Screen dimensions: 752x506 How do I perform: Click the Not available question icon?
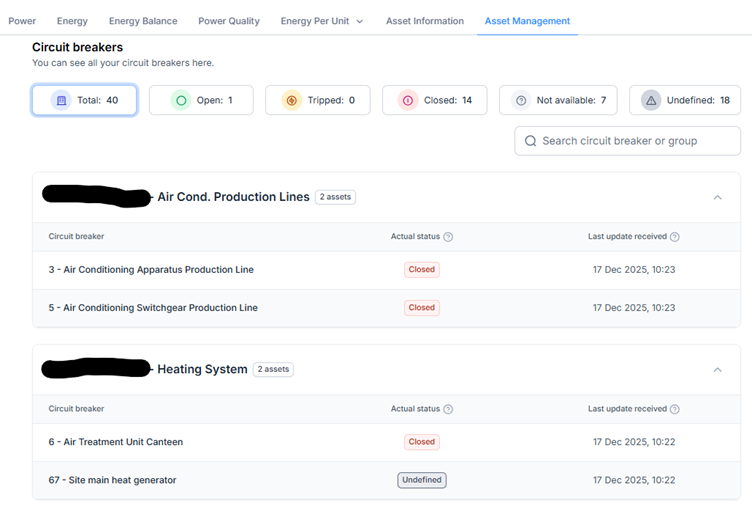[x=520, y=100]
